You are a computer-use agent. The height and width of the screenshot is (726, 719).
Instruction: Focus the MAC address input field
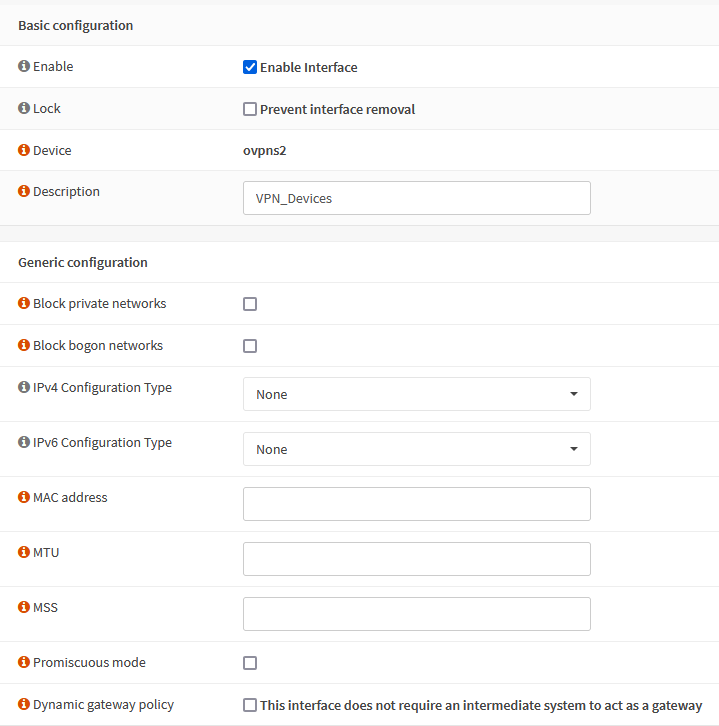[417, 504]
